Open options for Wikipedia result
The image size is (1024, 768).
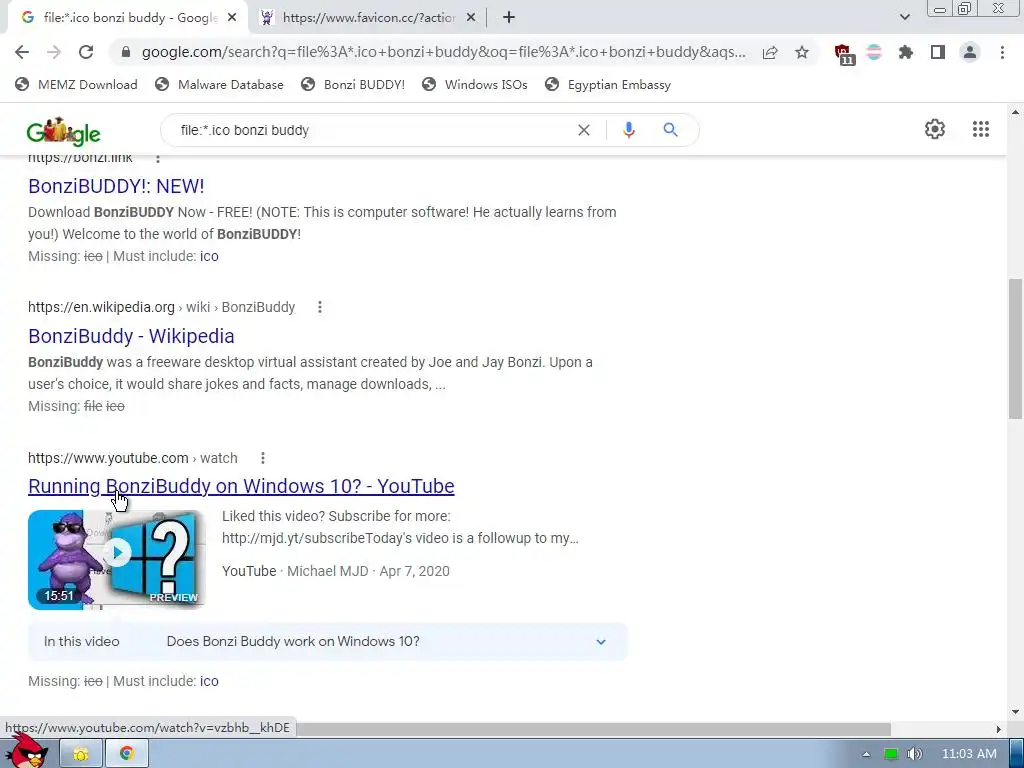(x=319, y=307)
